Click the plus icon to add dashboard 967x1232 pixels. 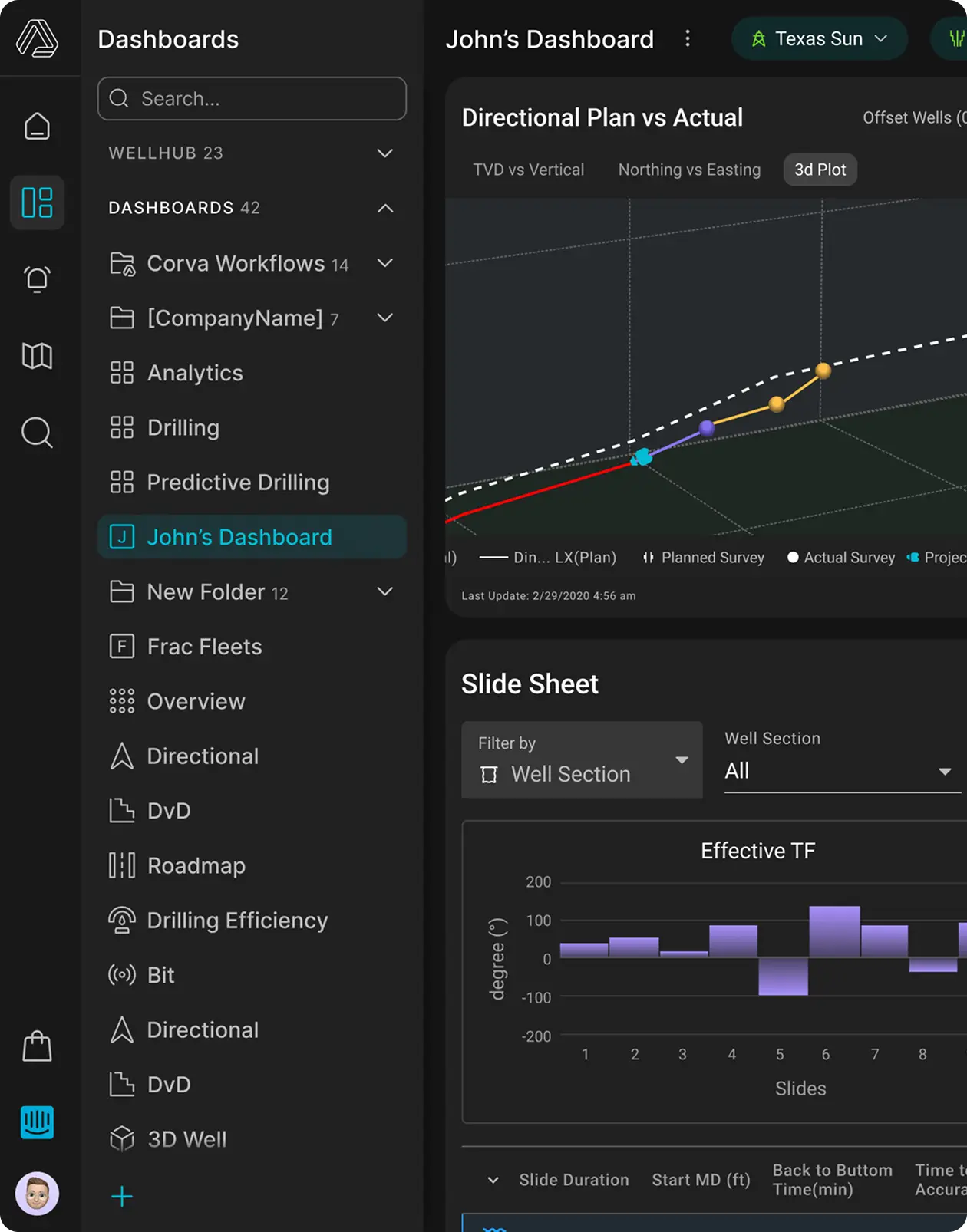tap(122, 1197)
